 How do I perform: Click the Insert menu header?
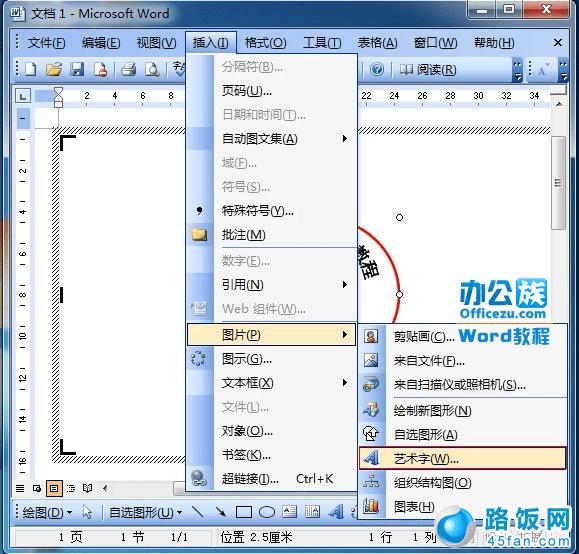[210, 43]
